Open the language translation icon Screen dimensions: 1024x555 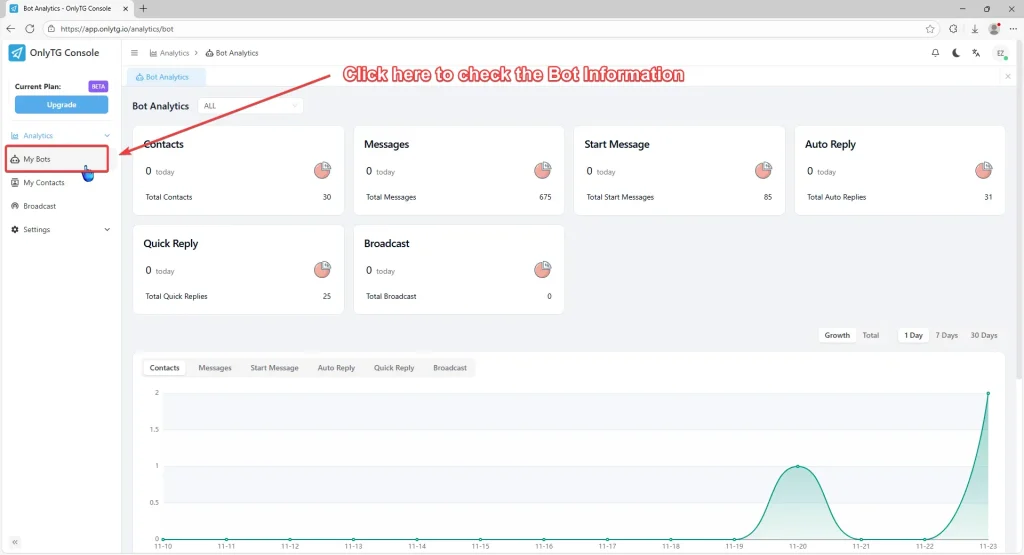976,53
